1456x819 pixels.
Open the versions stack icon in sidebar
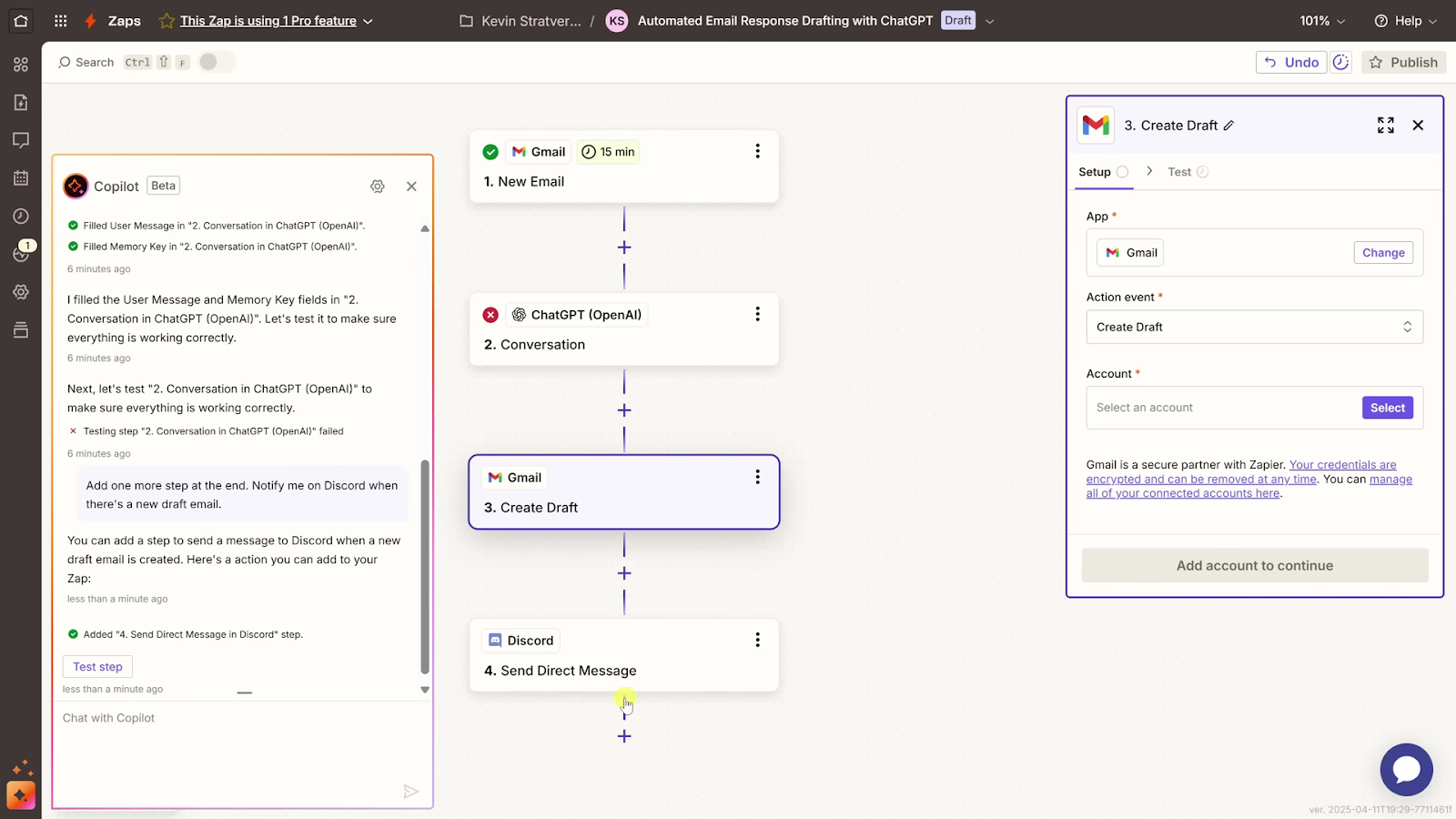[x=21, y=329]
